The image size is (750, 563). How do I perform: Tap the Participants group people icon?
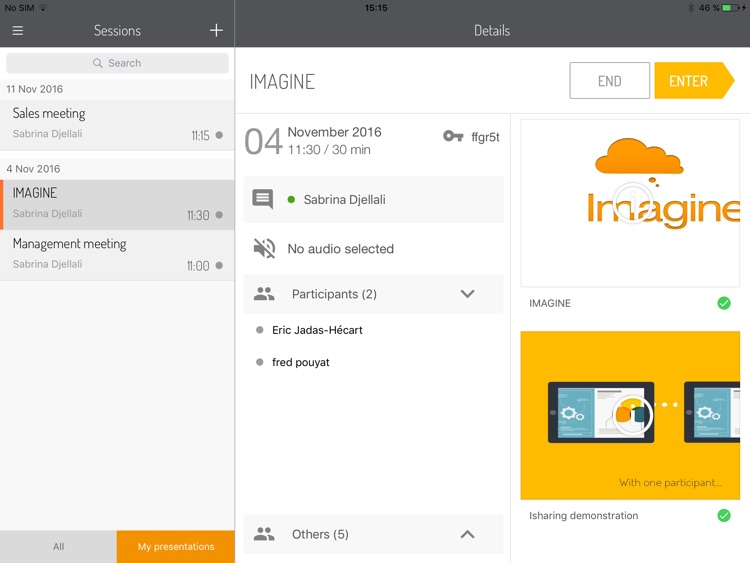[264, 294]
